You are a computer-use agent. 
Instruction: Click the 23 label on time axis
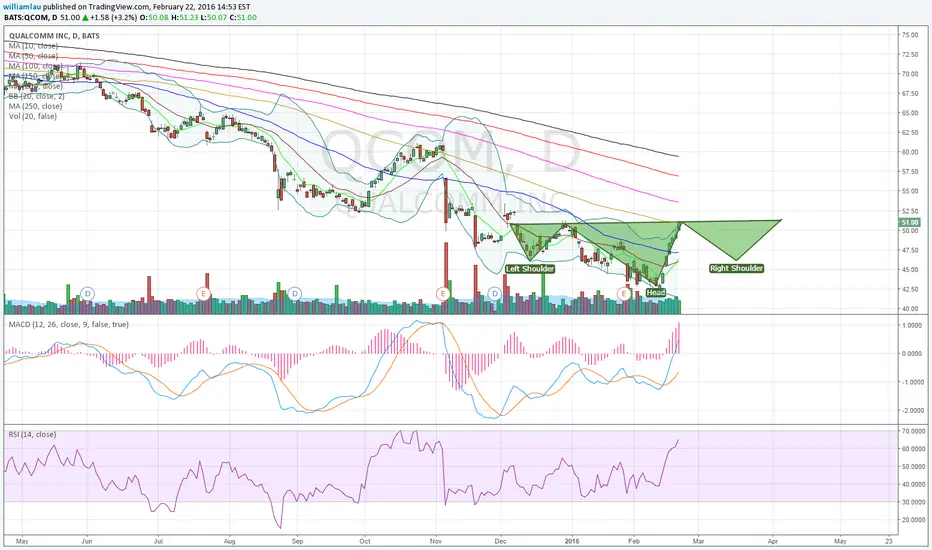click(889, 541)
